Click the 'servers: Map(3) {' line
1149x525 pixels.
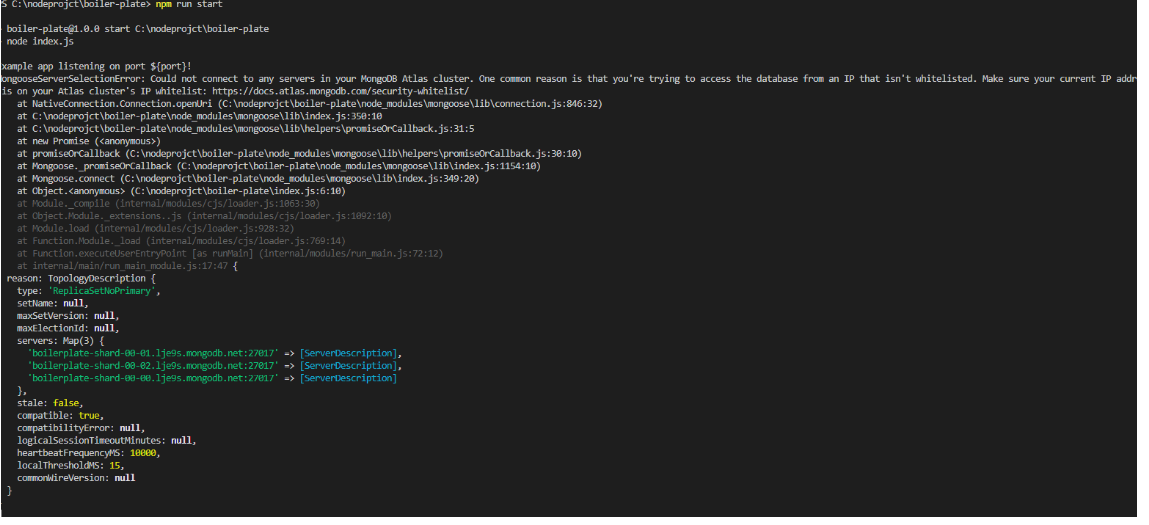tap(61, 341)
